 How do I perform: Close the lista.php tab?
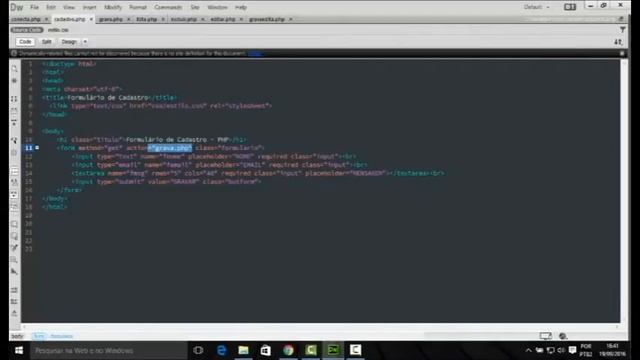[x=163, y=19]
